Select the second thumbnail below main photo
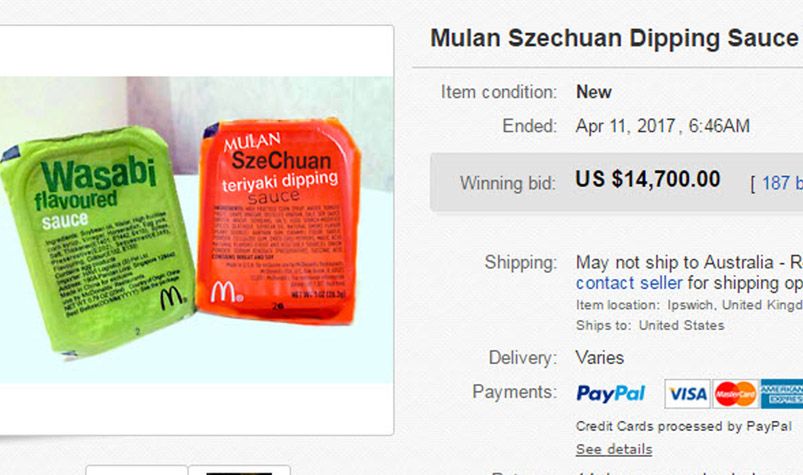 239,470
